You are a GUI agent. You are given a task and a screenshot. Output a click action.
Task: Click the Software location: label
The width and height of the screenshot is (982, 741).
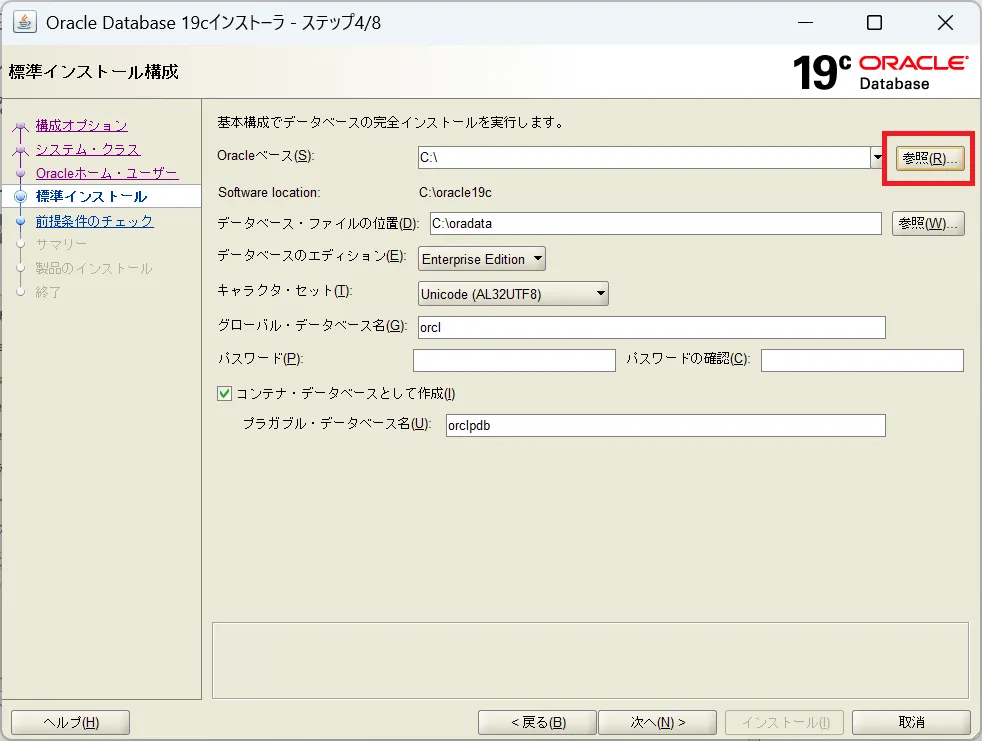coord(269,192)
